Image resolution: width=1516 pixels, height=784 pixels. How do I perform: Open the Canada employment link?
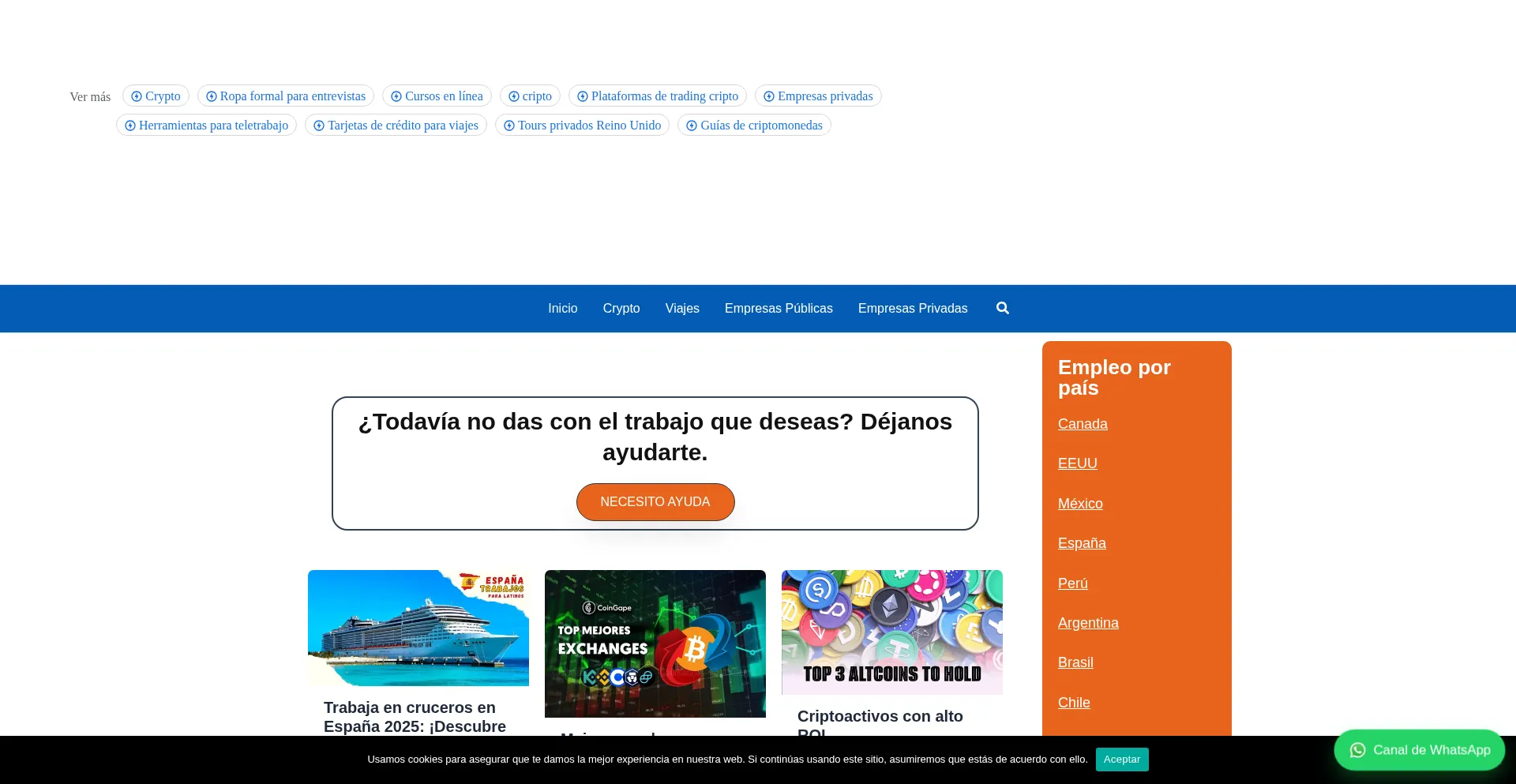click(1083, 424)
